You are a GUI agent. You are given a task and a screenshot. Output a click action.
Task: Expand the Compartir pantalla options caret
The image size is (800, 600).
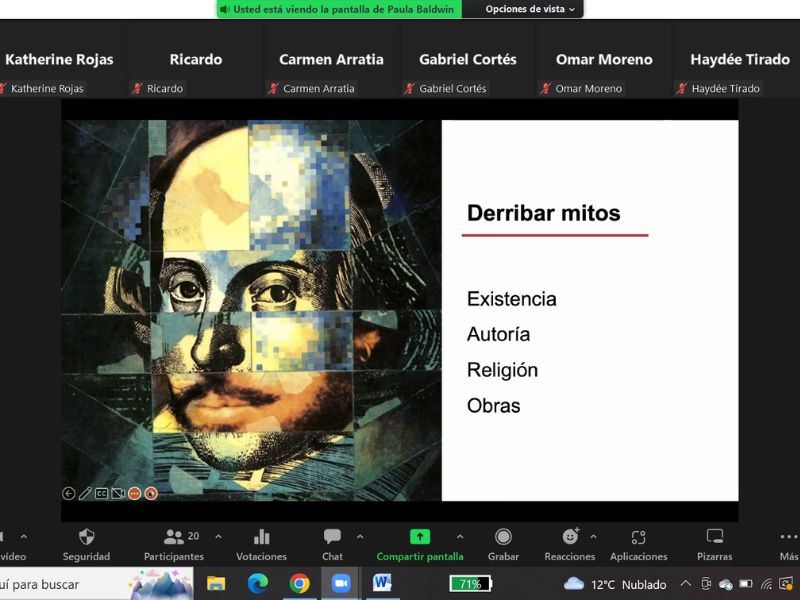pos(460,537)
